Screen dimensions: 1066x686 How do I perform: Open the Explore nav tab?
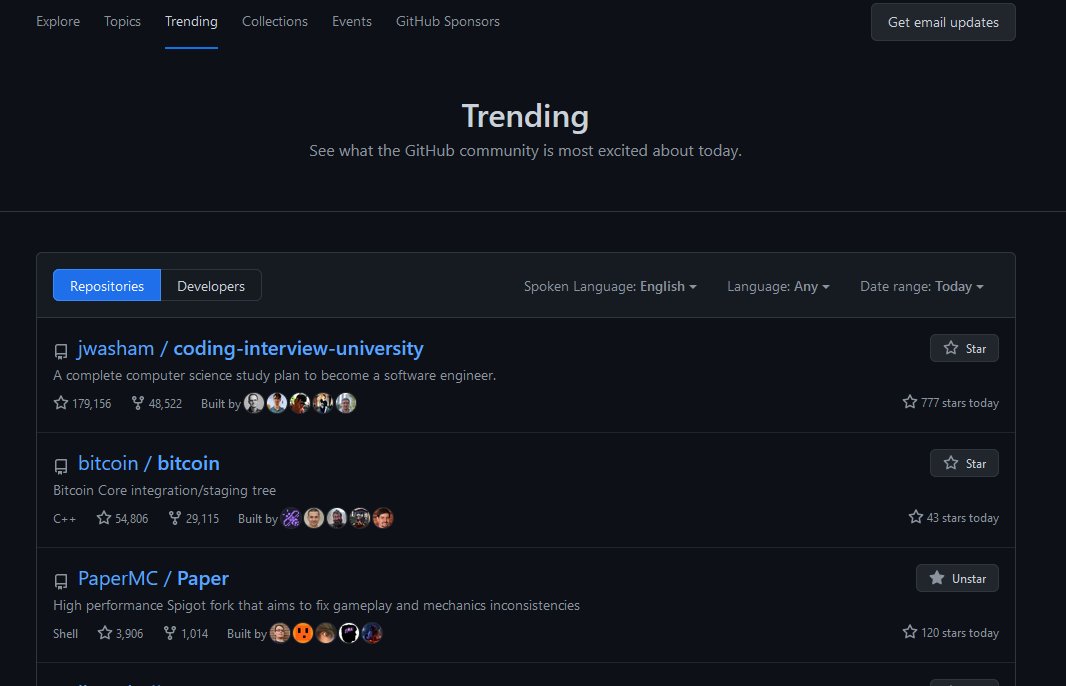point(58,21)
